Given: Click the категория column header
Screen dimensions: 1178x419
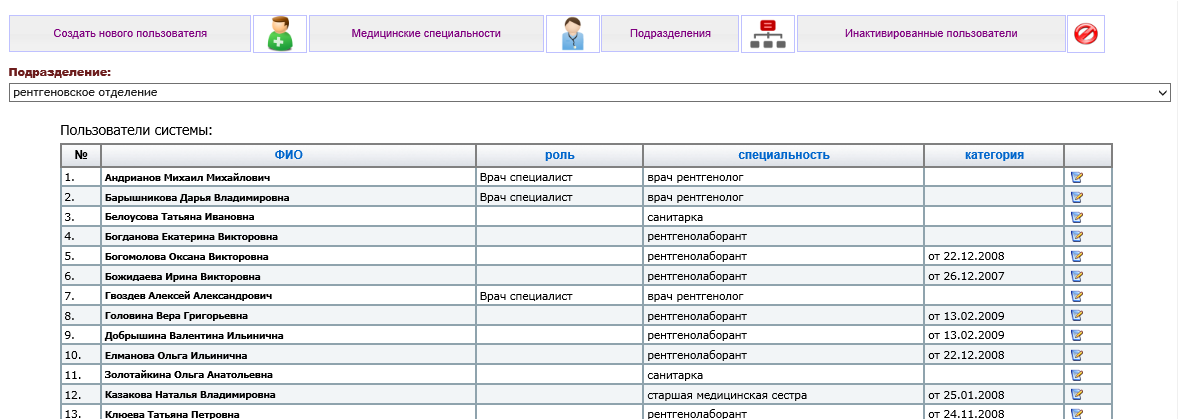Looking at the screenshot, I should point(993,155).
